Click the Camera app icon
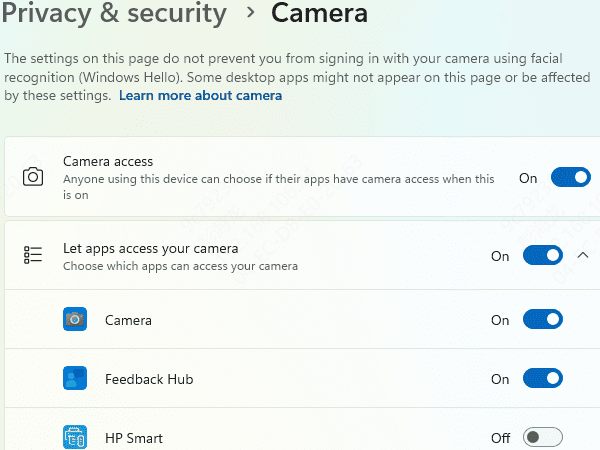 tap(75, 319)
